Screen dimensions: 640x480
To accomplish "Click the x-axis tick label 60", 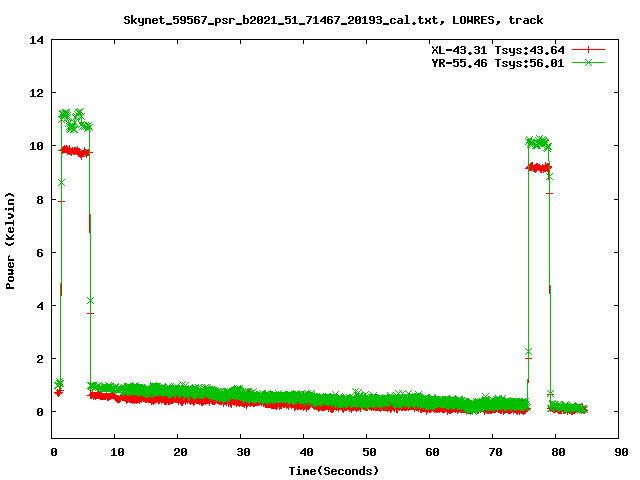I will pos(432,452).
